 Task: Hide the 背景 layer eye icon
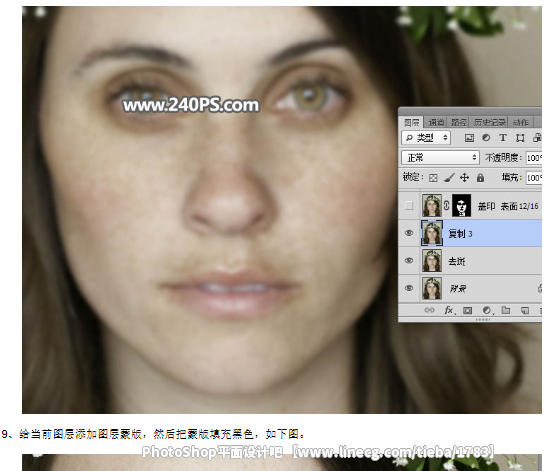click(x=409, y=288)
